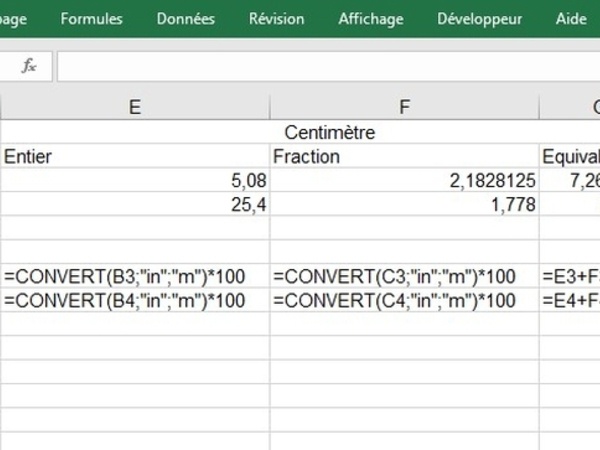Screen dimensions: 600x450
Task: Switch to the Données tab
Action: pyautogui.click(x=185, y=19)
